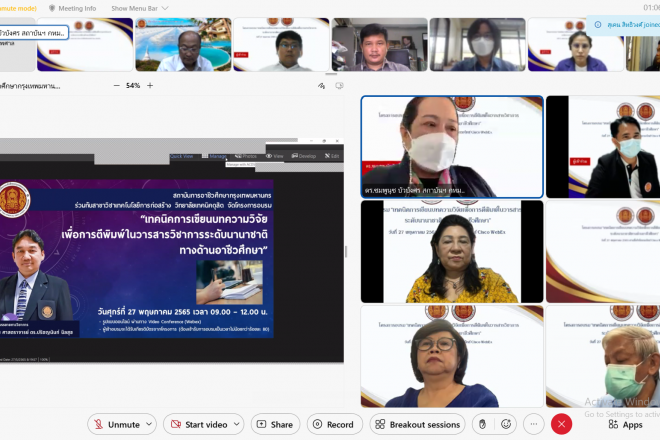Select the woman in yellow floral blouse tile
This screenshot has height=440, width=660.
(452, 251)
